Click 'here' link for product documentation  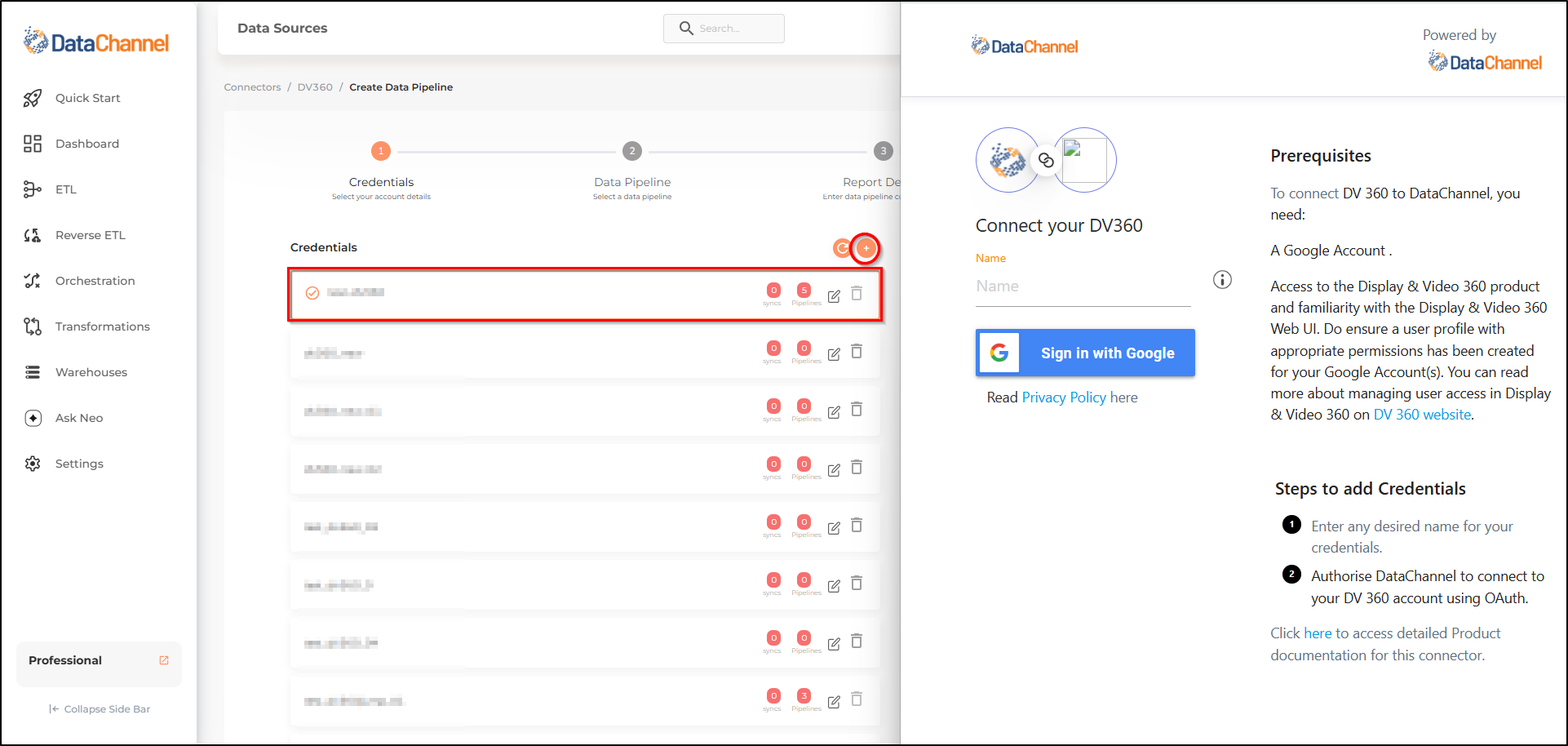coord(1318,633)
